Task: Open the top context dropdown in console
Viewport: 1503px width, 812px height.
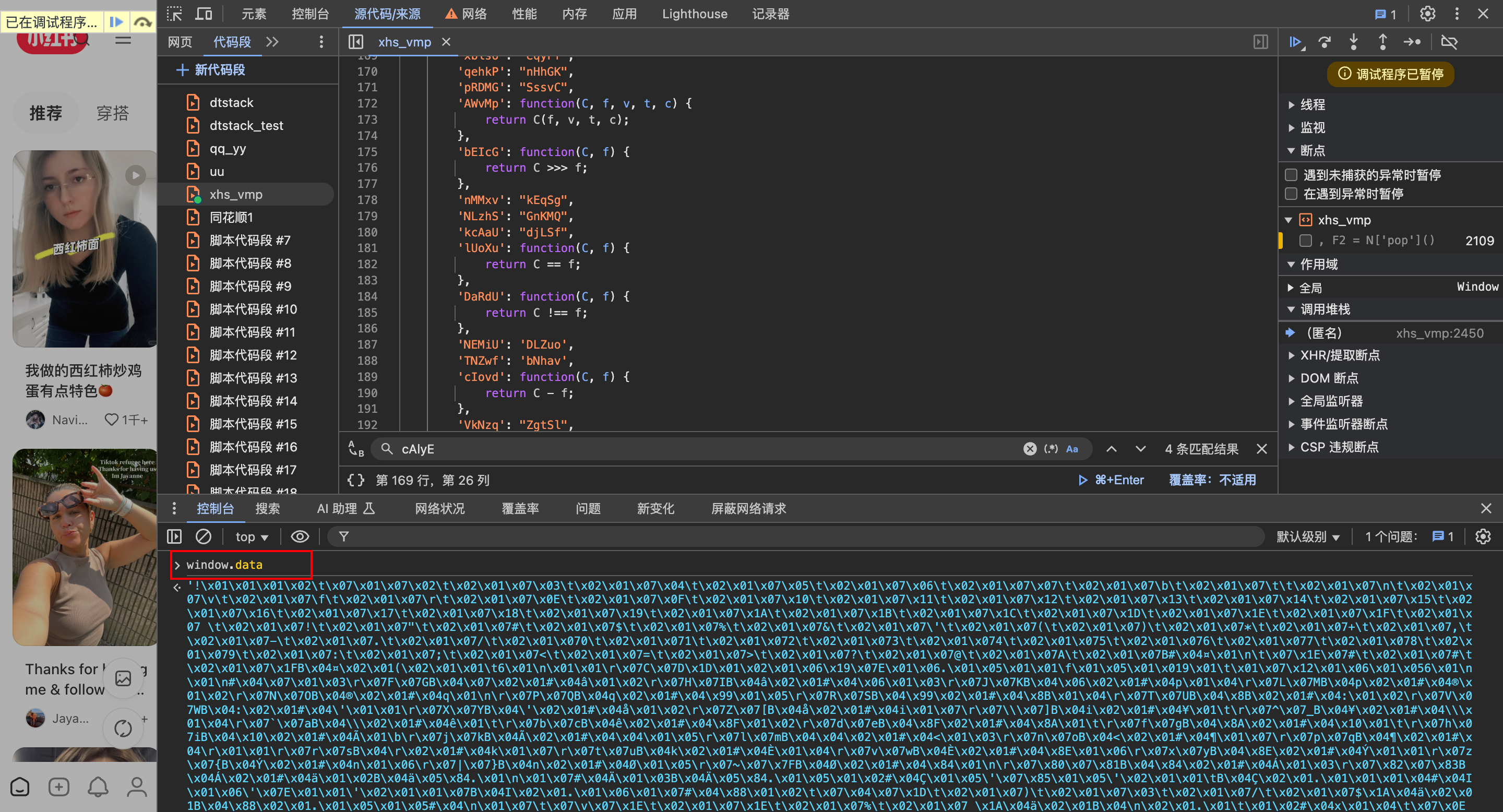Action: [x=252, y=536]
